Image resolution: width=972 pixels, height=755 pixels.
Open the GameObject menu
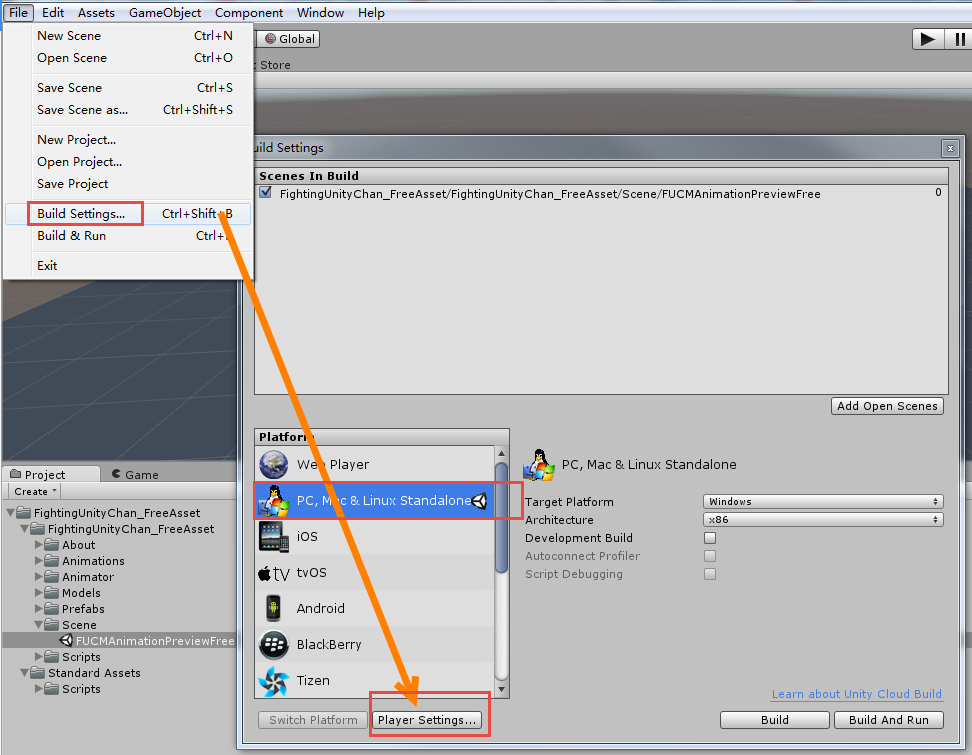(165, 12)
